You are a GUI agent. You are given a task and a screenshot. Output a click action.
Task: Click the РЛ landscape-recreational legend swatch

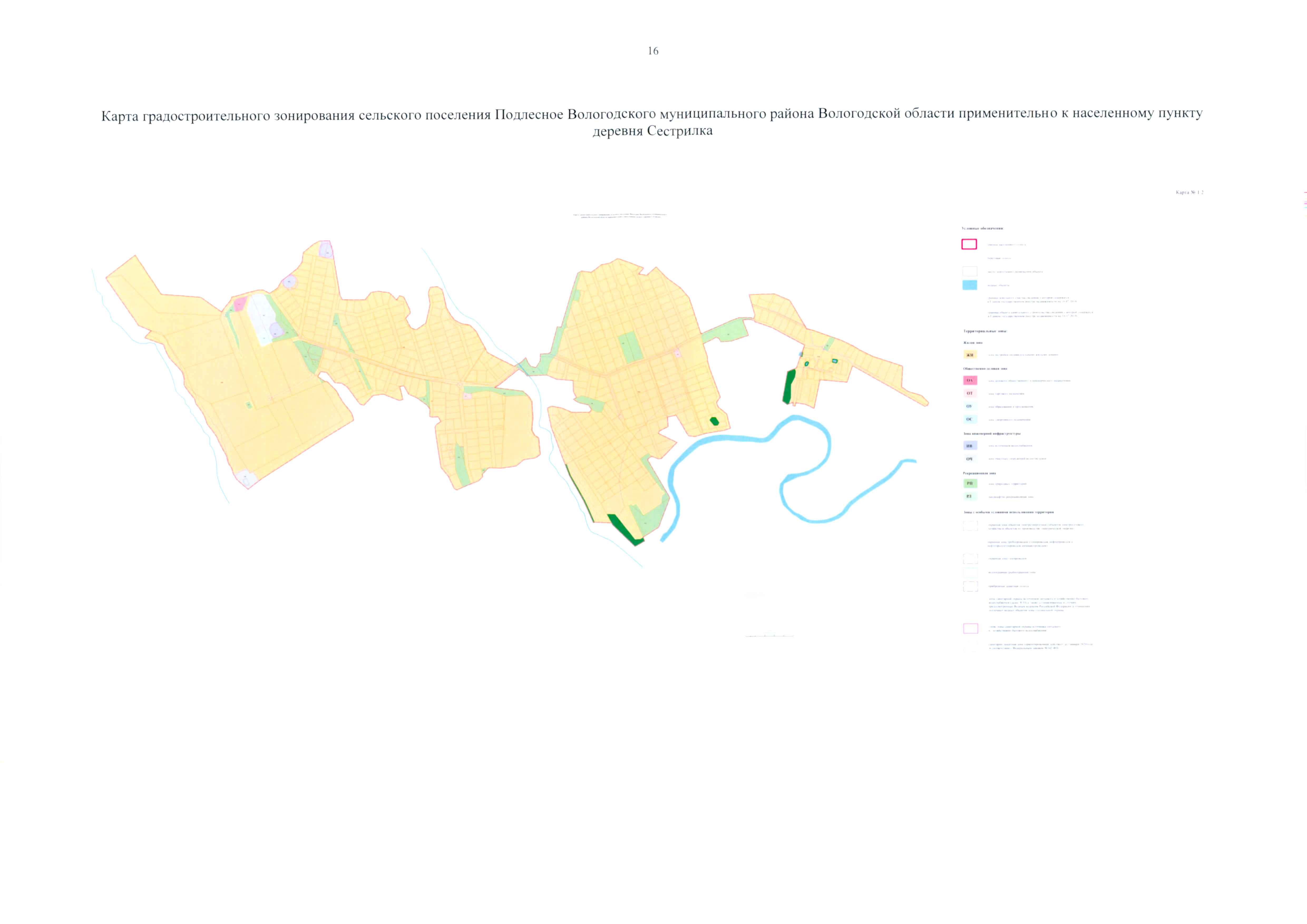tap(969, 497)
